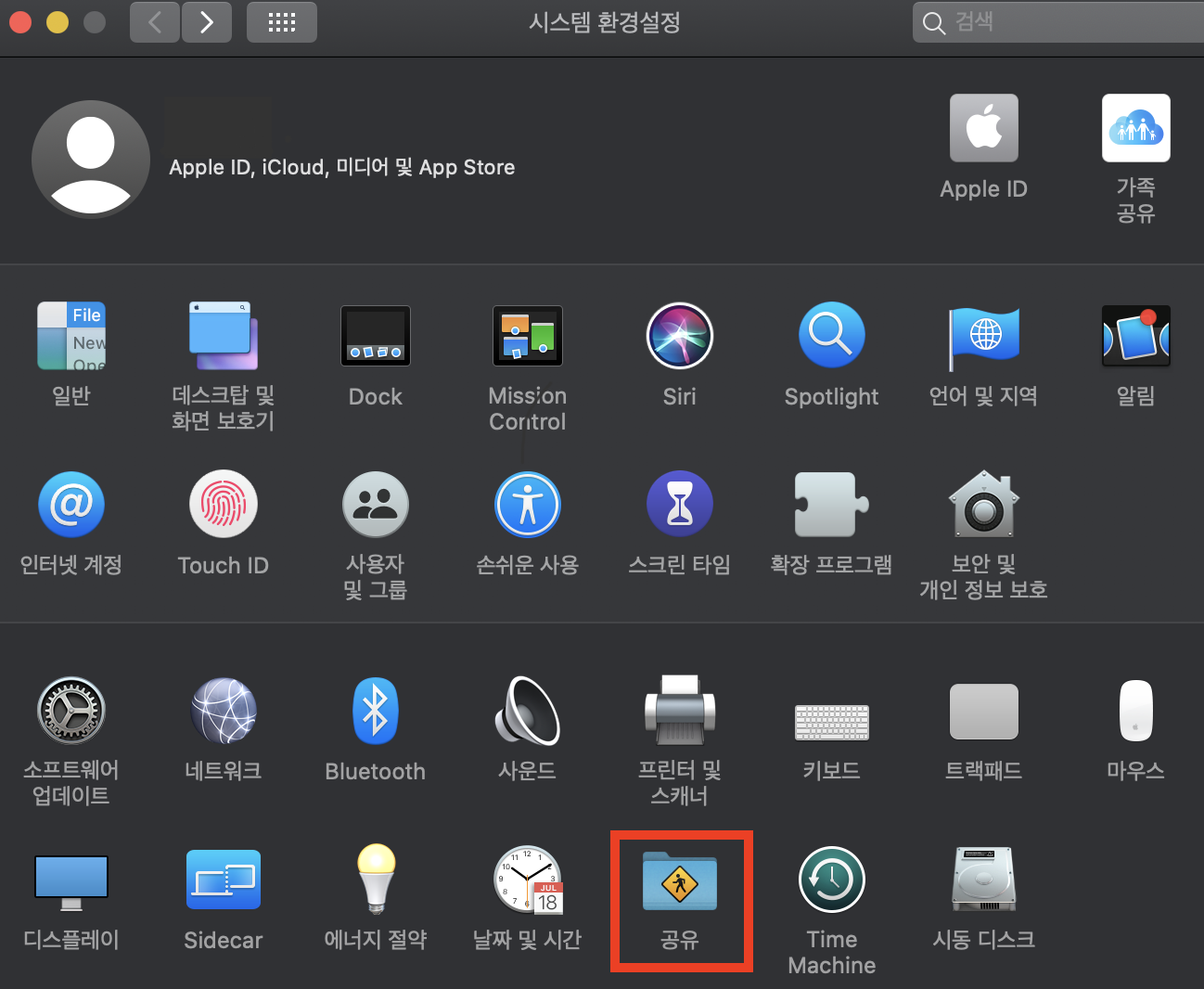Open the Touch ID preference pane

click(224, 505)
